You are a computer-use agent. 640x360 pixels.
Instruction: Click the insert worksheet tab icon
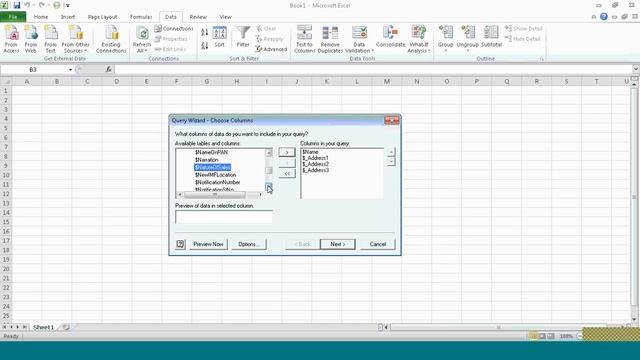click(x=66, y=327)
